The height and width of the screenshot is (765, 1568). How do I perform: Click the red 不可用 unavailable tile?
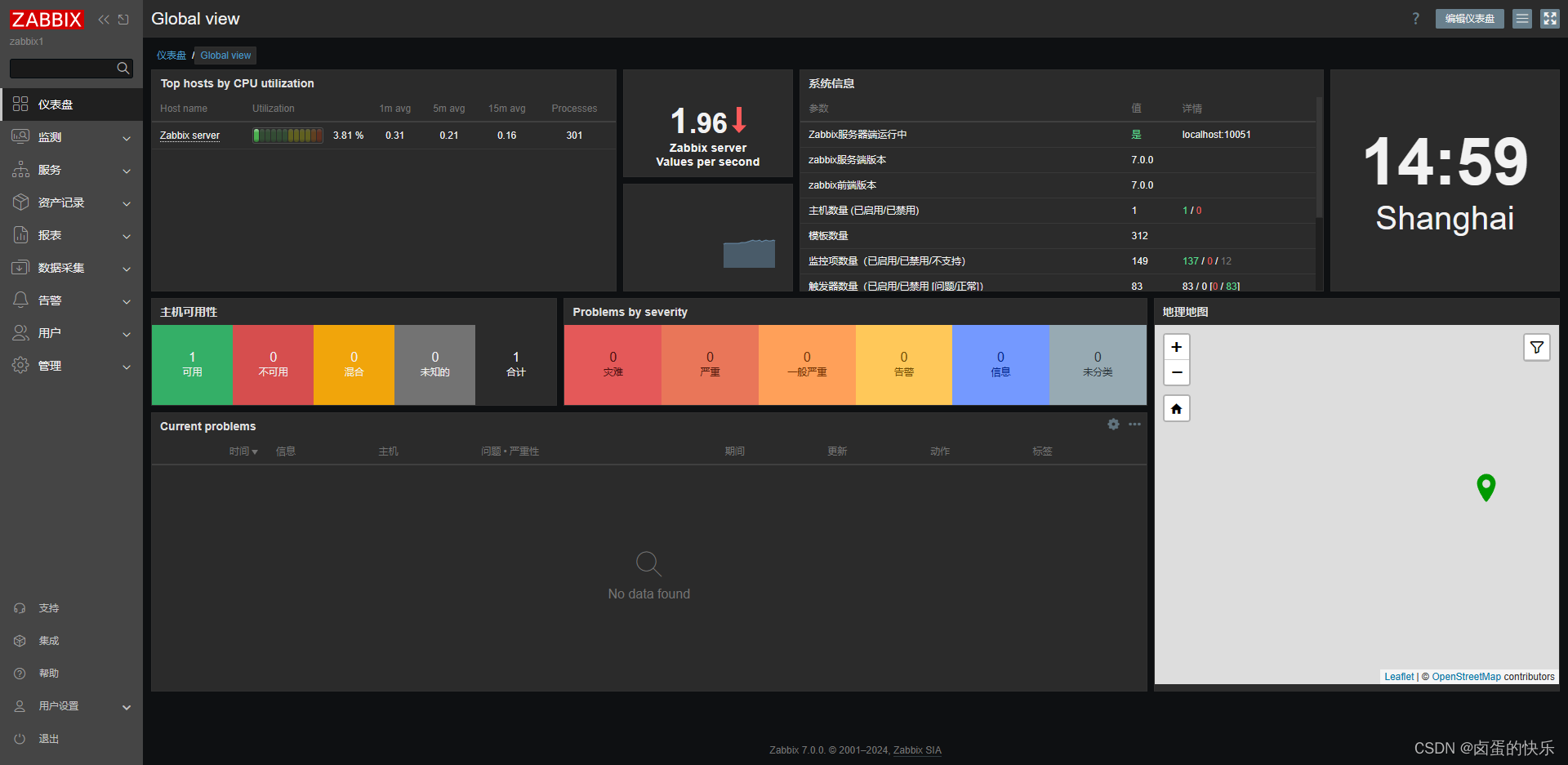click(273, 365)
